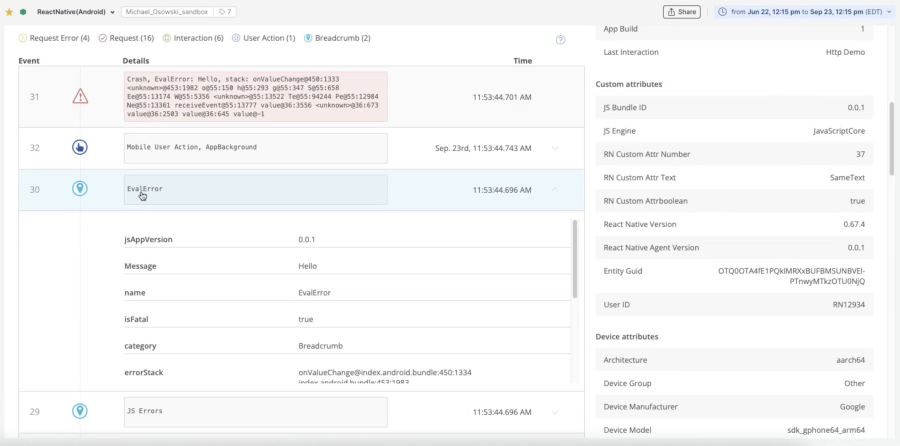900x446 pixels.
Task: Click the breadcrumb pin icon for event 29
Action: pos(80,411)
